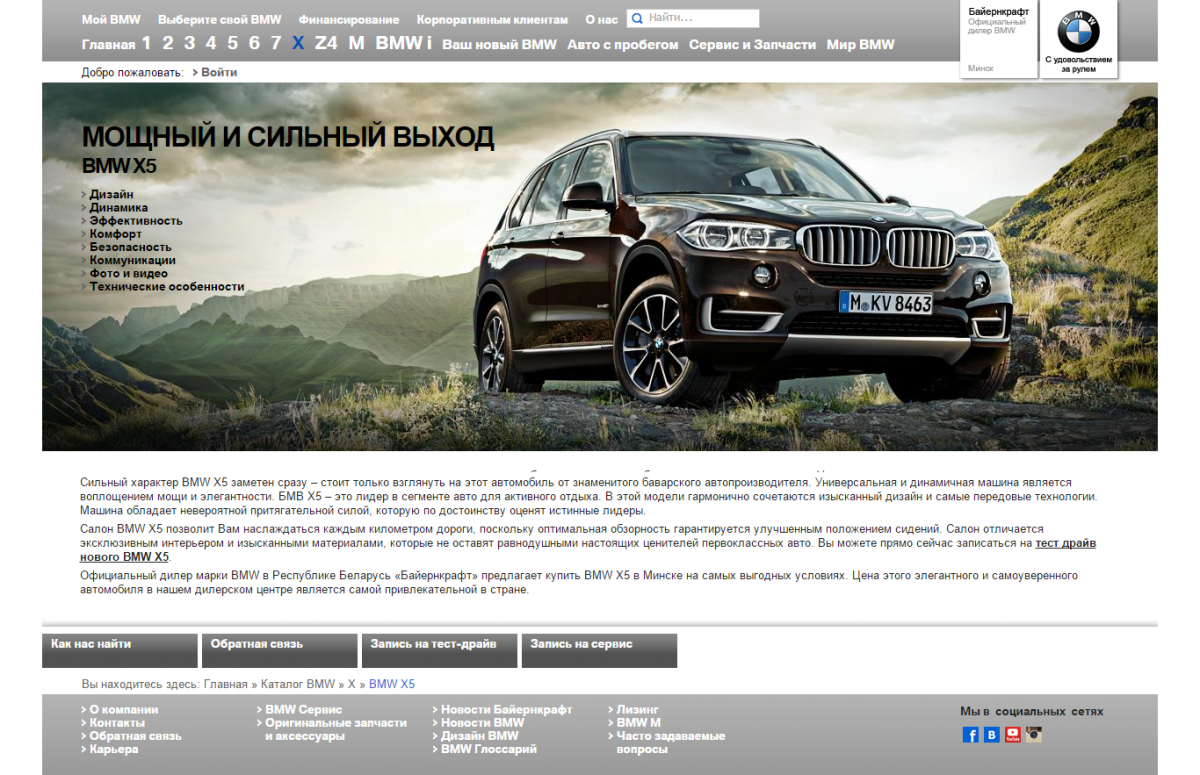This screenshot has height=775, width=1200.
Task: Open 'Авто с пробегом' section
Action: pos(622,44)
